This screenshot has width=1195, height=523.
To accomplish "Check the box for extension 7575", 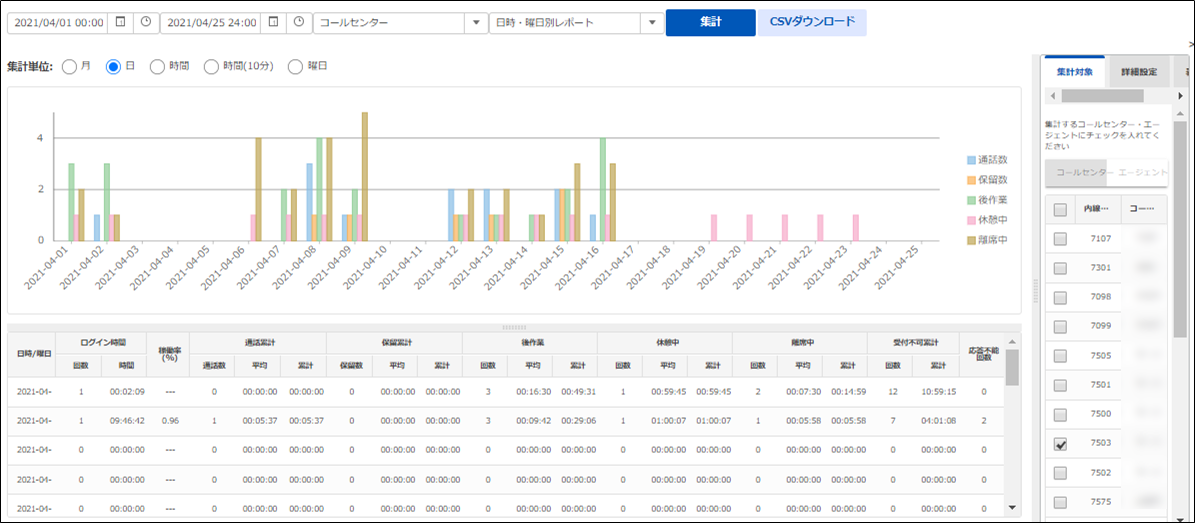I will click(1060, 502).
